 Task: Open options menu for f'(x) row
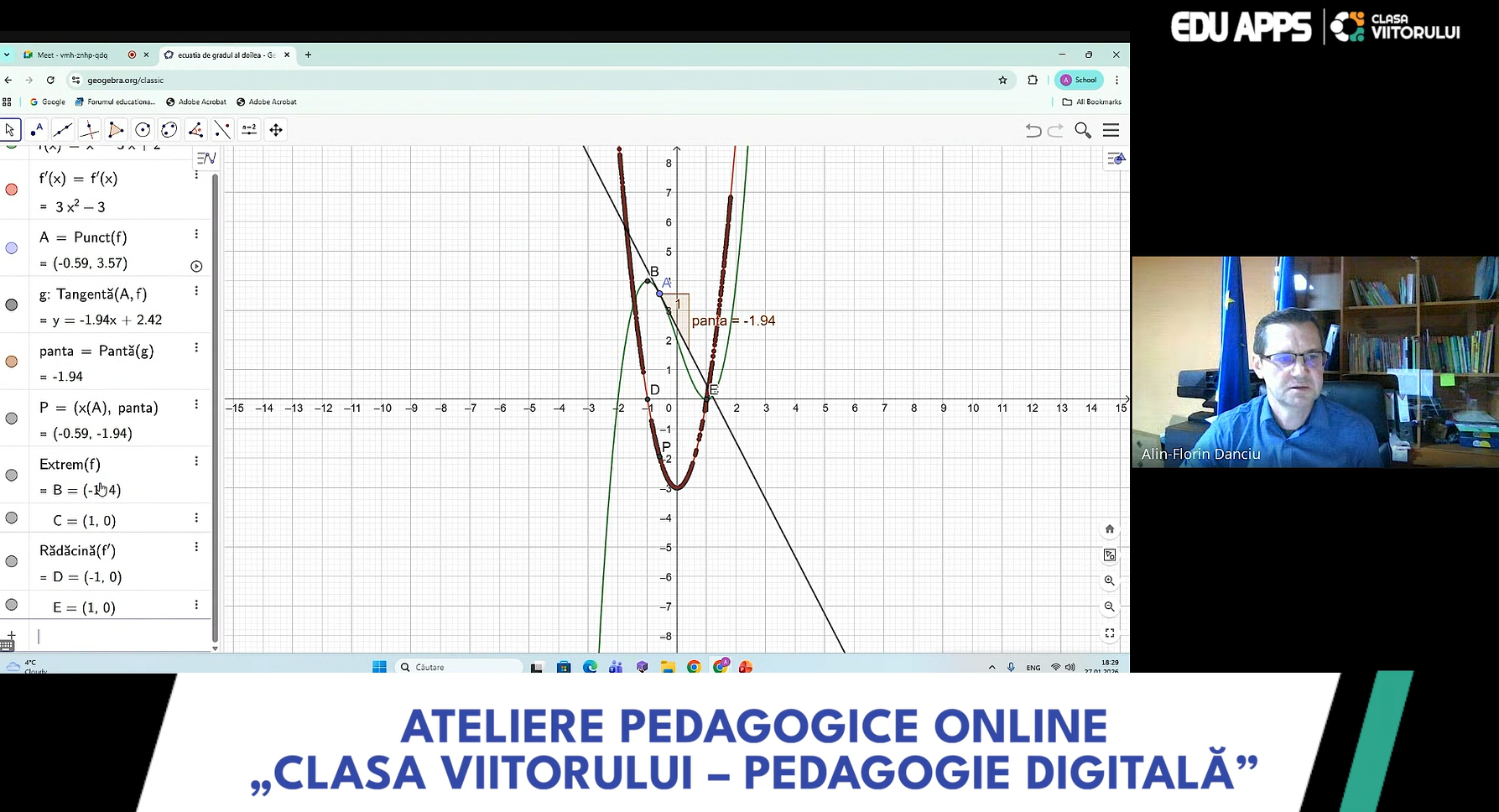[x=196, y=174]
